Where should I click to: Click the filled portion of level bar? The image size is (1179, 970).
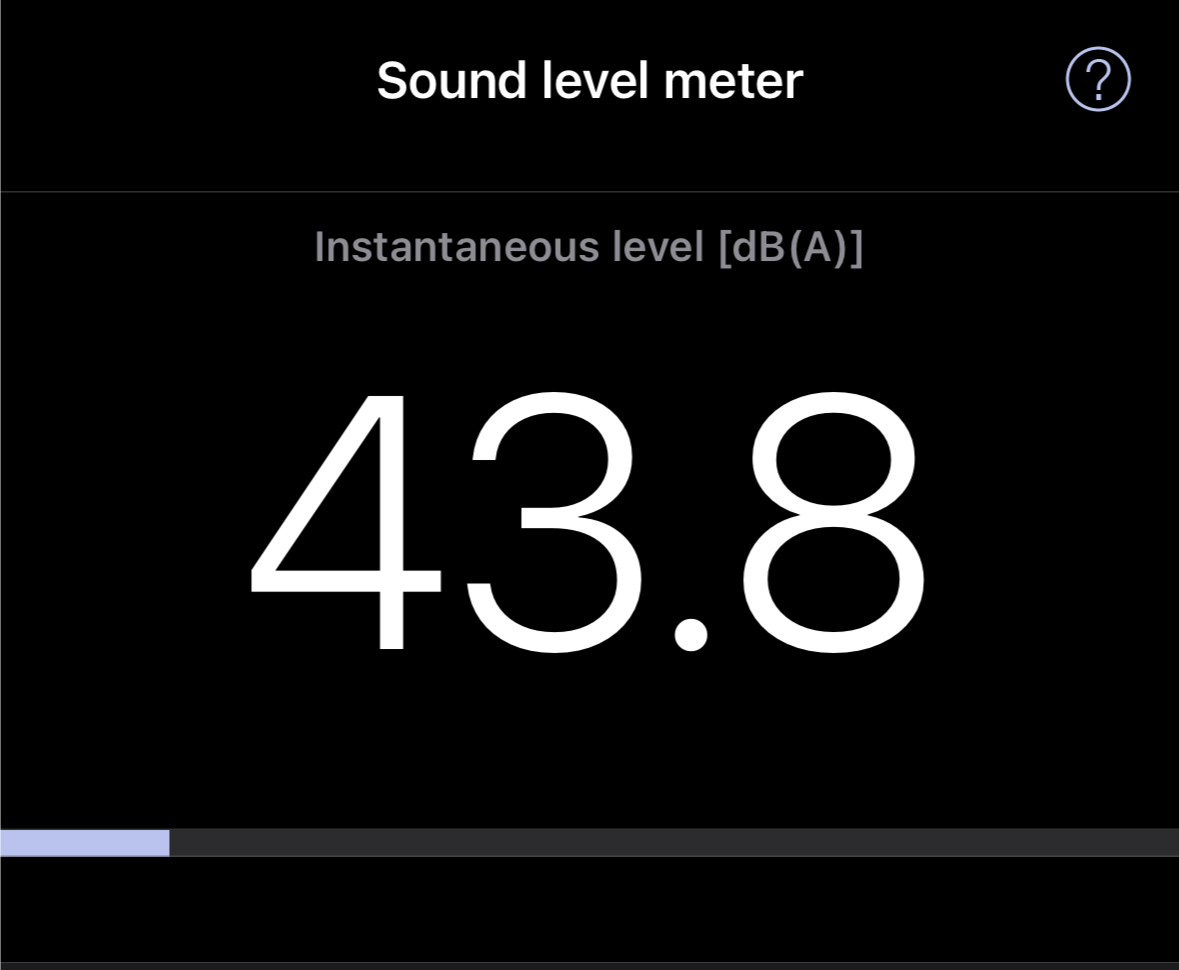pyautogui.click(x=84, y=843)
